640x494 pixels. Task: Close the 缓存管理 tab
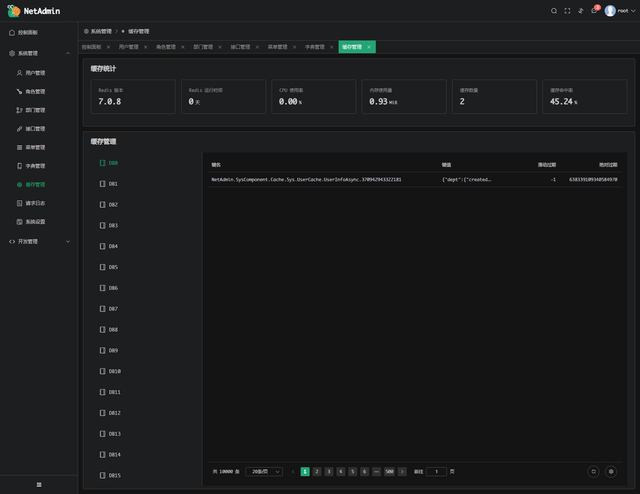369,47
